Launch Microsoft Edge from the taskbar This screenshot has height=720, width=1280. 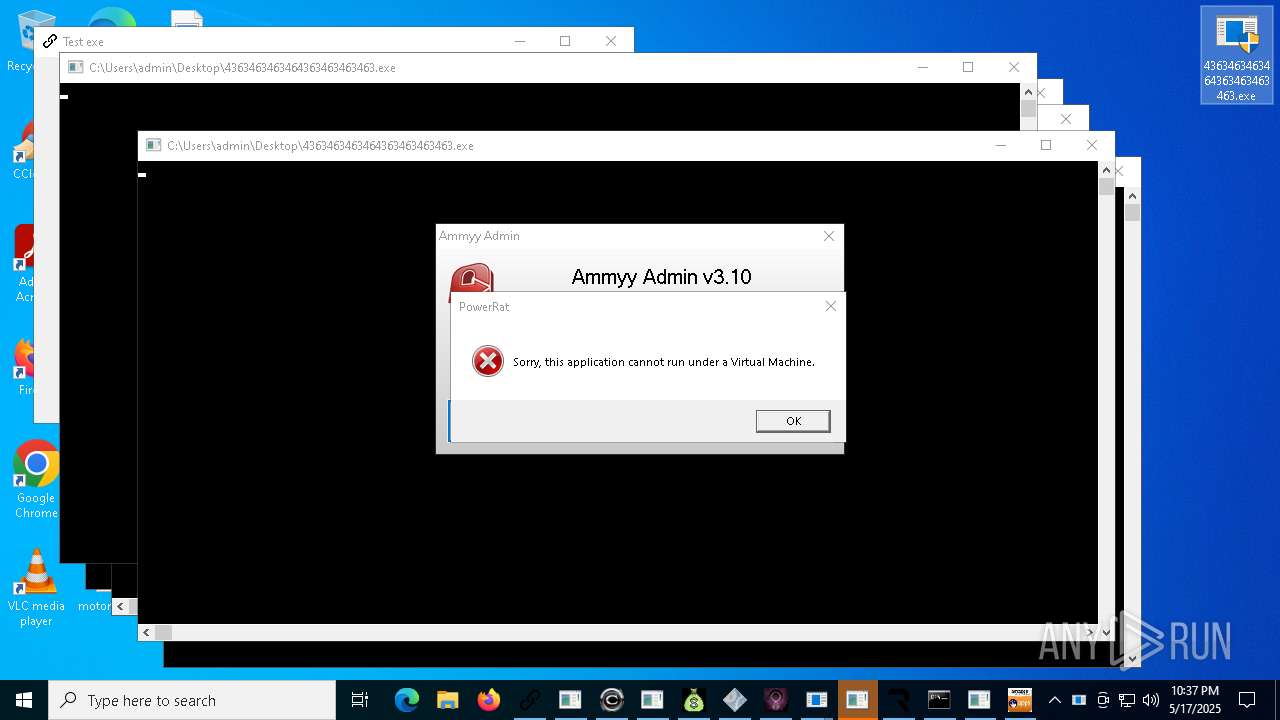(406, 700)
